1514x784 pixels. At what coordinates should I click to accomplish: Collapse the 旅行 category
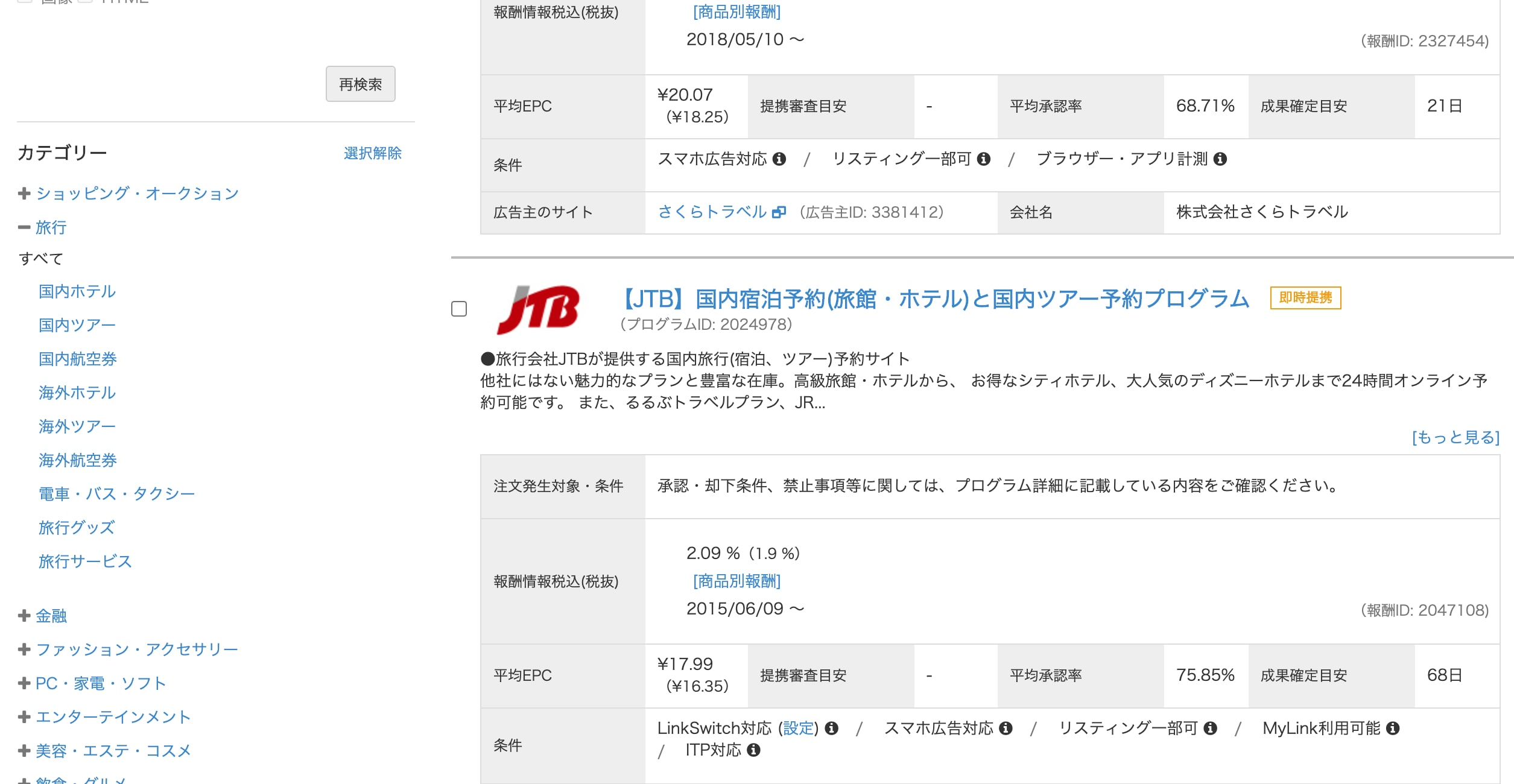tap(24, 227)
